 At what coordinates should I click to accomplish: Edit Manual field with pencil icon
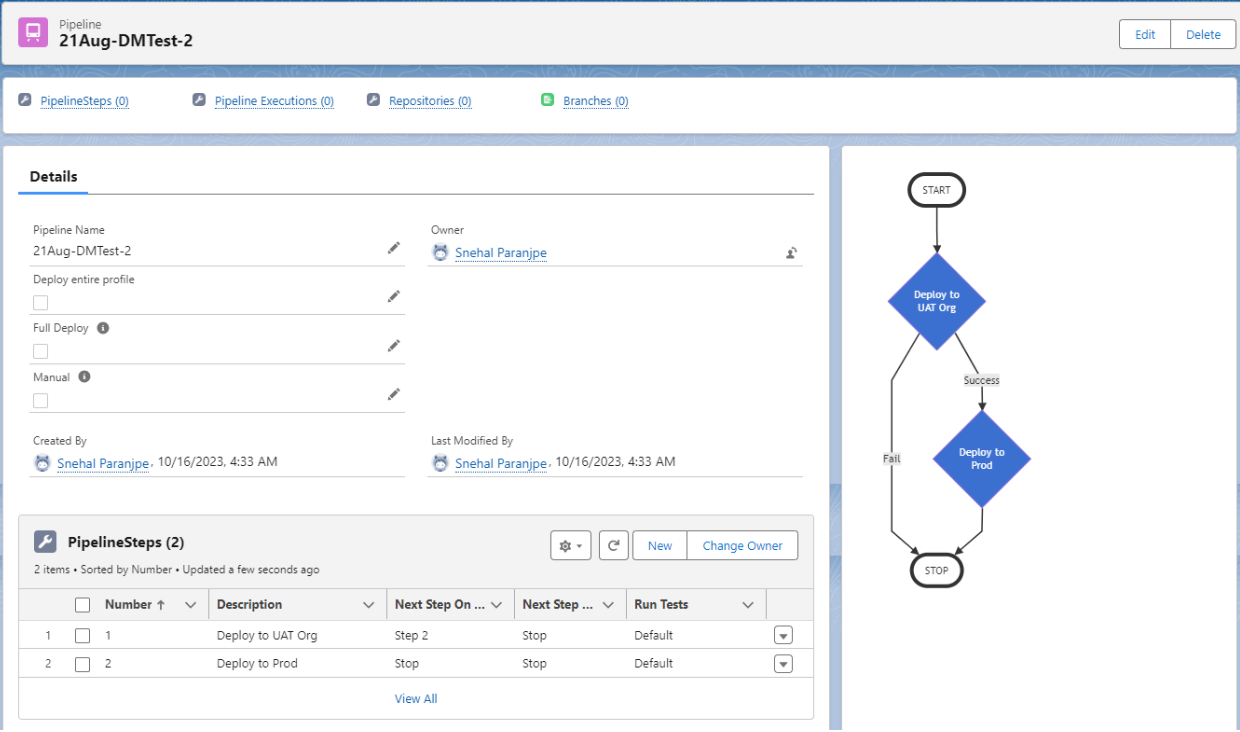click(x=393, y=394)
